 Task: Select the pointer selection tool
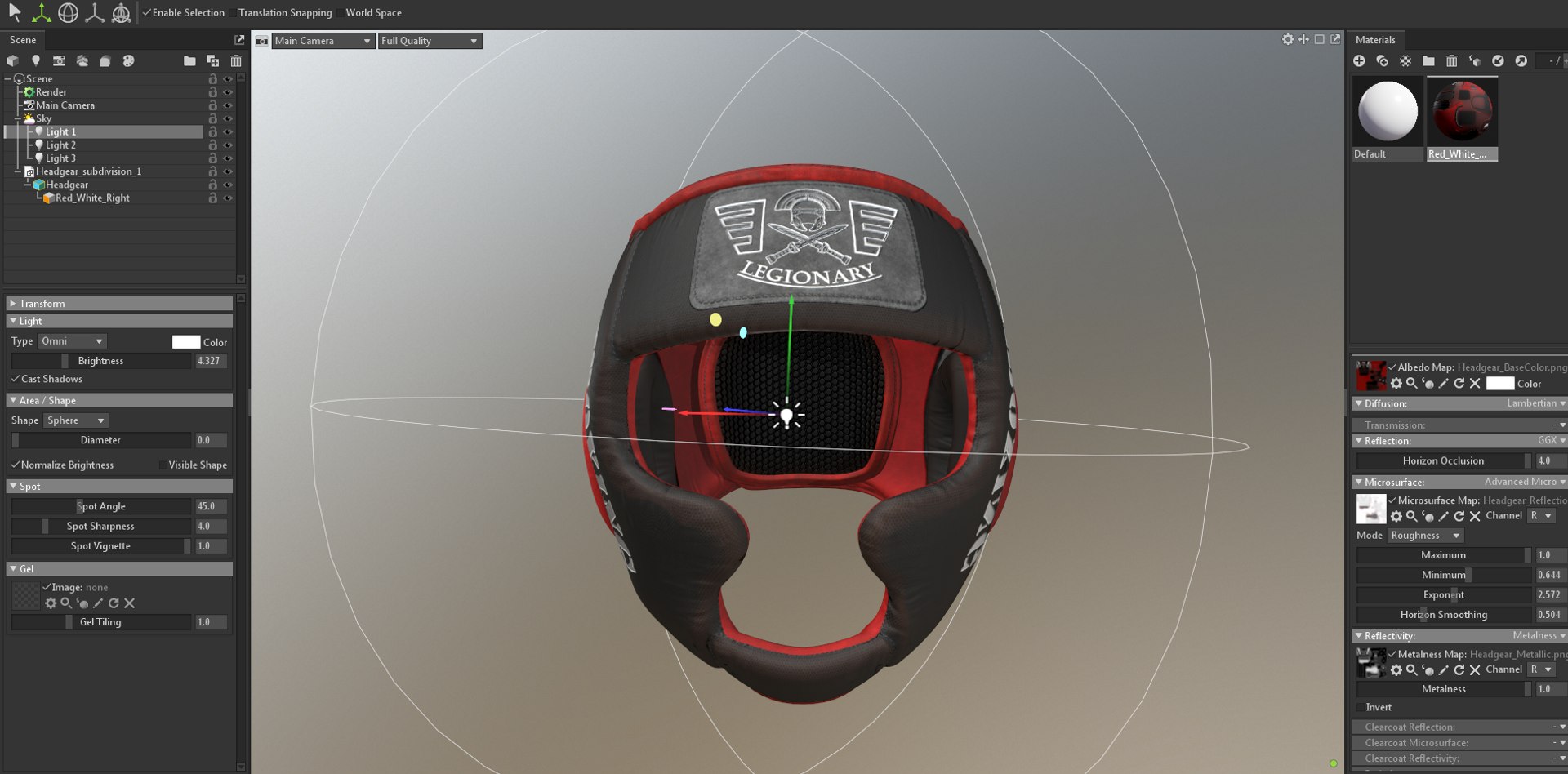[15, 12]
